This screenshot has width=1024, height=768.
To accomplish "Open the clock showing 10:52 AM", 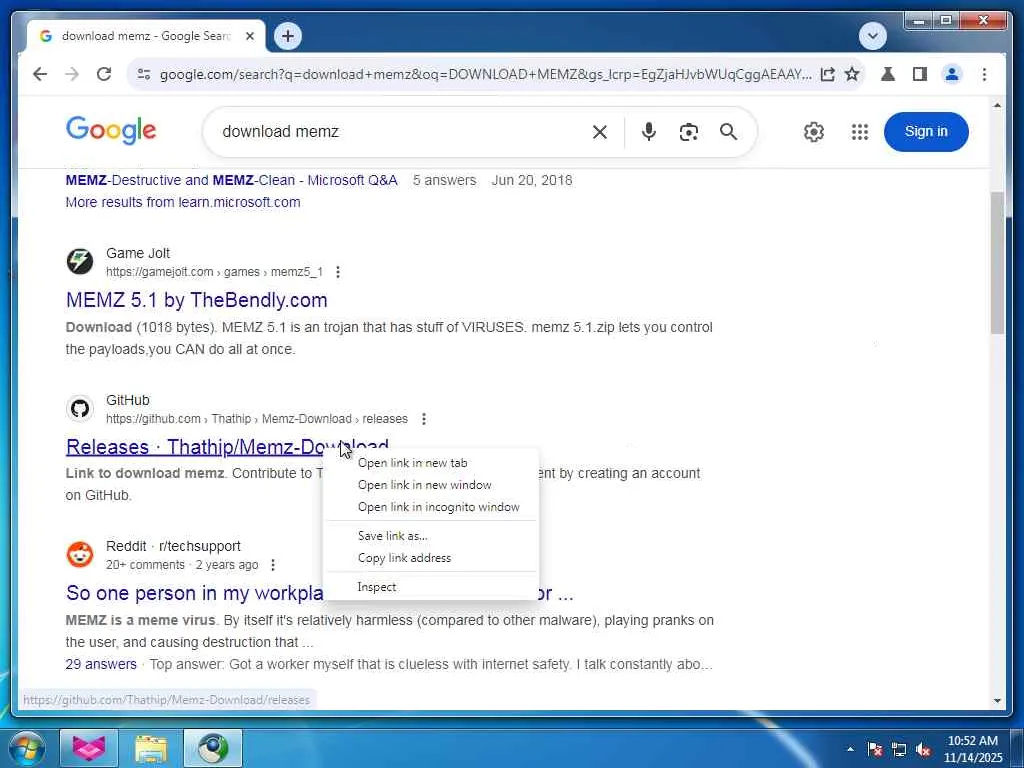I will point(972,749).
